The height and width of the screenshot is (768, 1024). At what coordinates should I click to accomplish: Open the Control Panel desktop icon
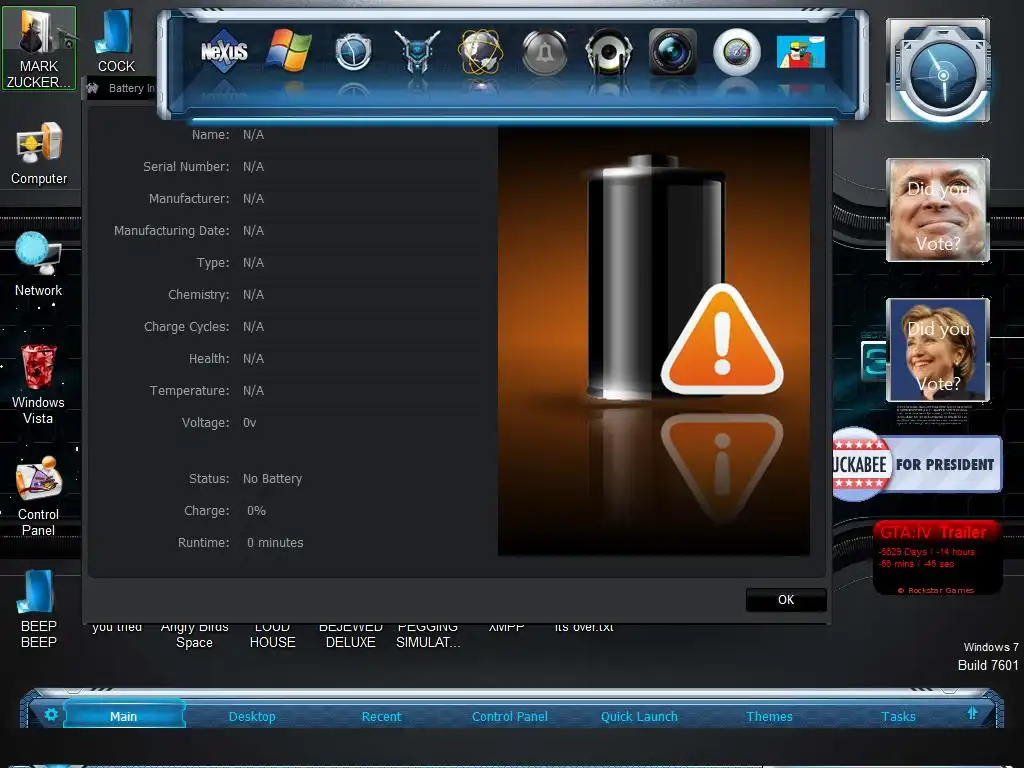click(39, 496)
